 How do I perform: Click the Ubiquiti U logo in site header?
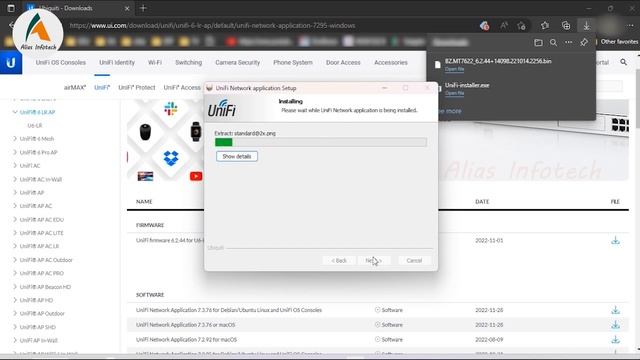click(11, 62)
